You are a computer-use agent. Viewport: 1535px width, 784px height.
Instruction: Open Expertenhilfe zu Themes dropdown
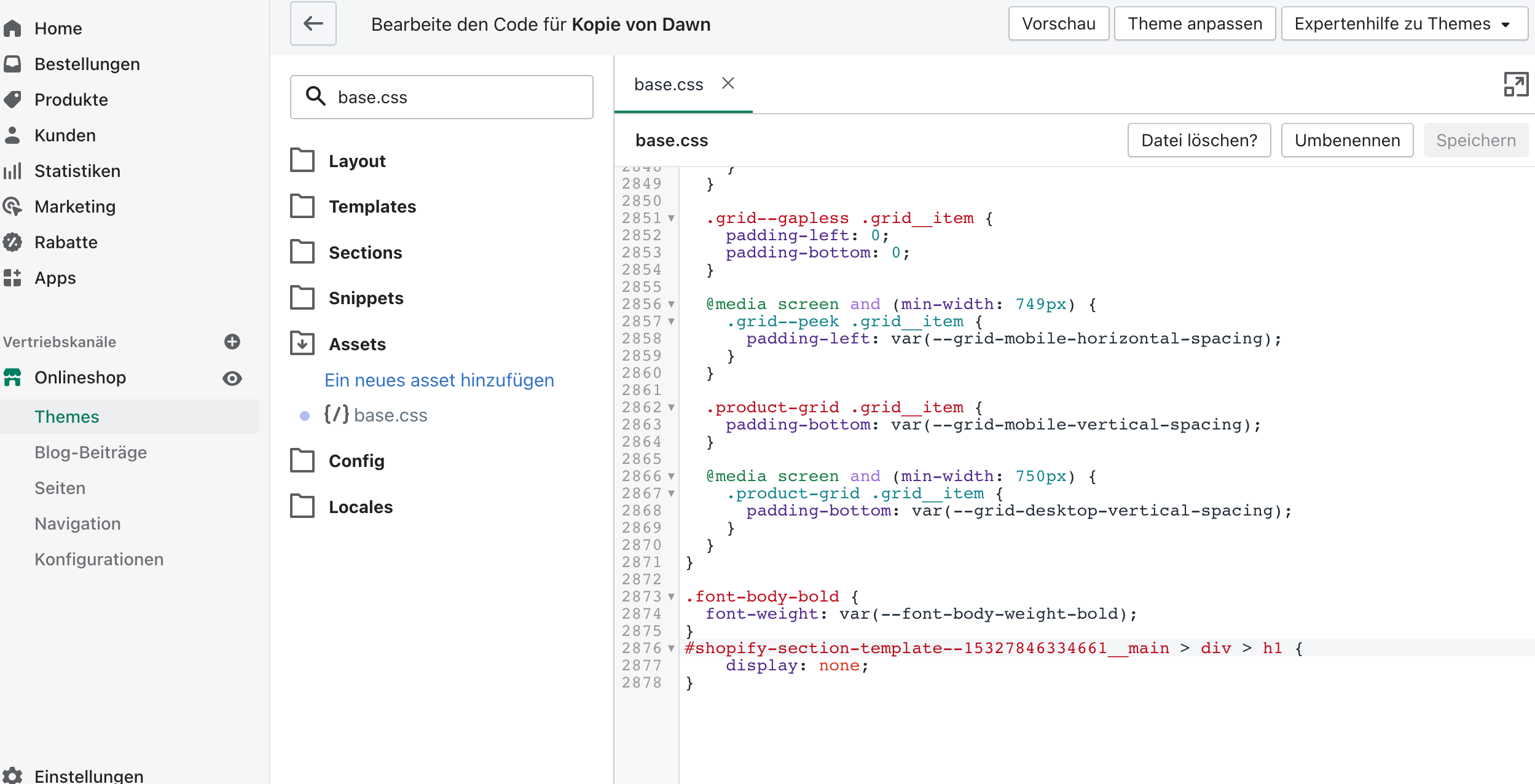click(1404, 24)
